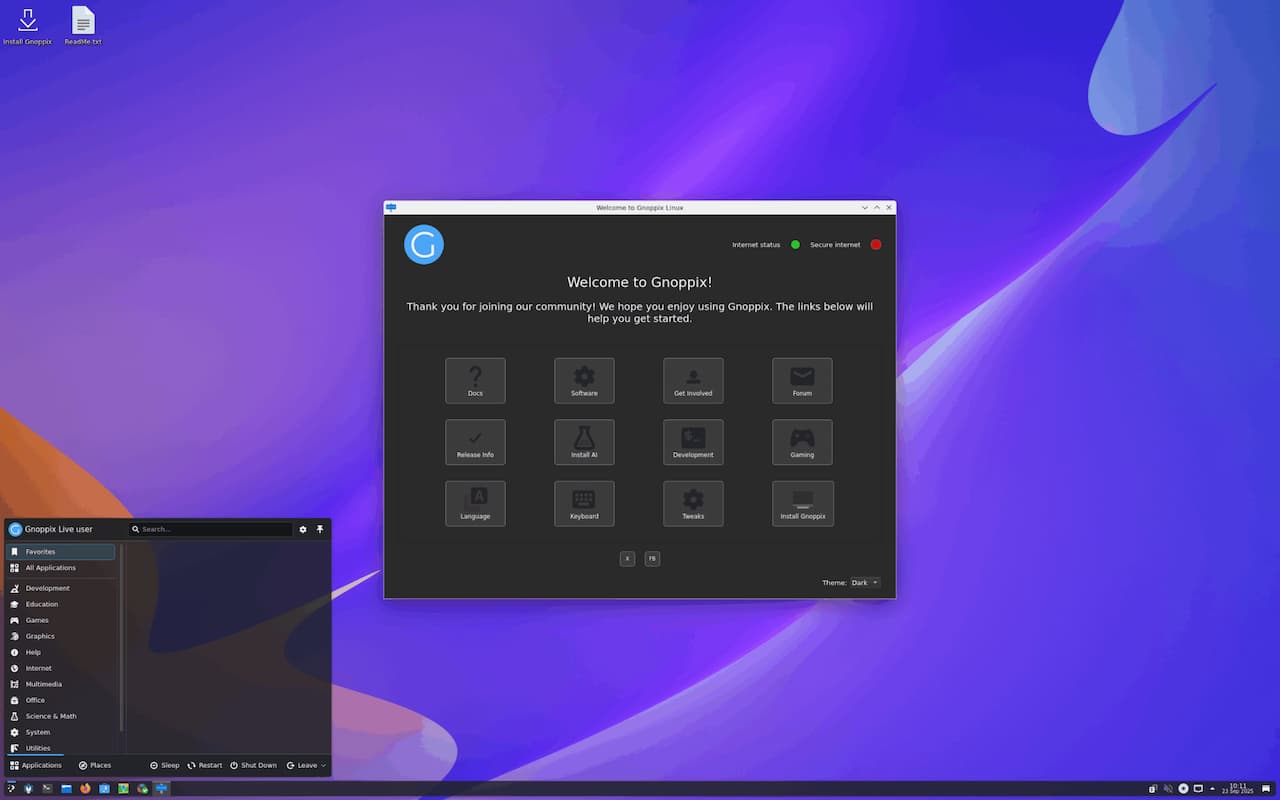Click the Keyboard layout tile

[x=584, y=503]
